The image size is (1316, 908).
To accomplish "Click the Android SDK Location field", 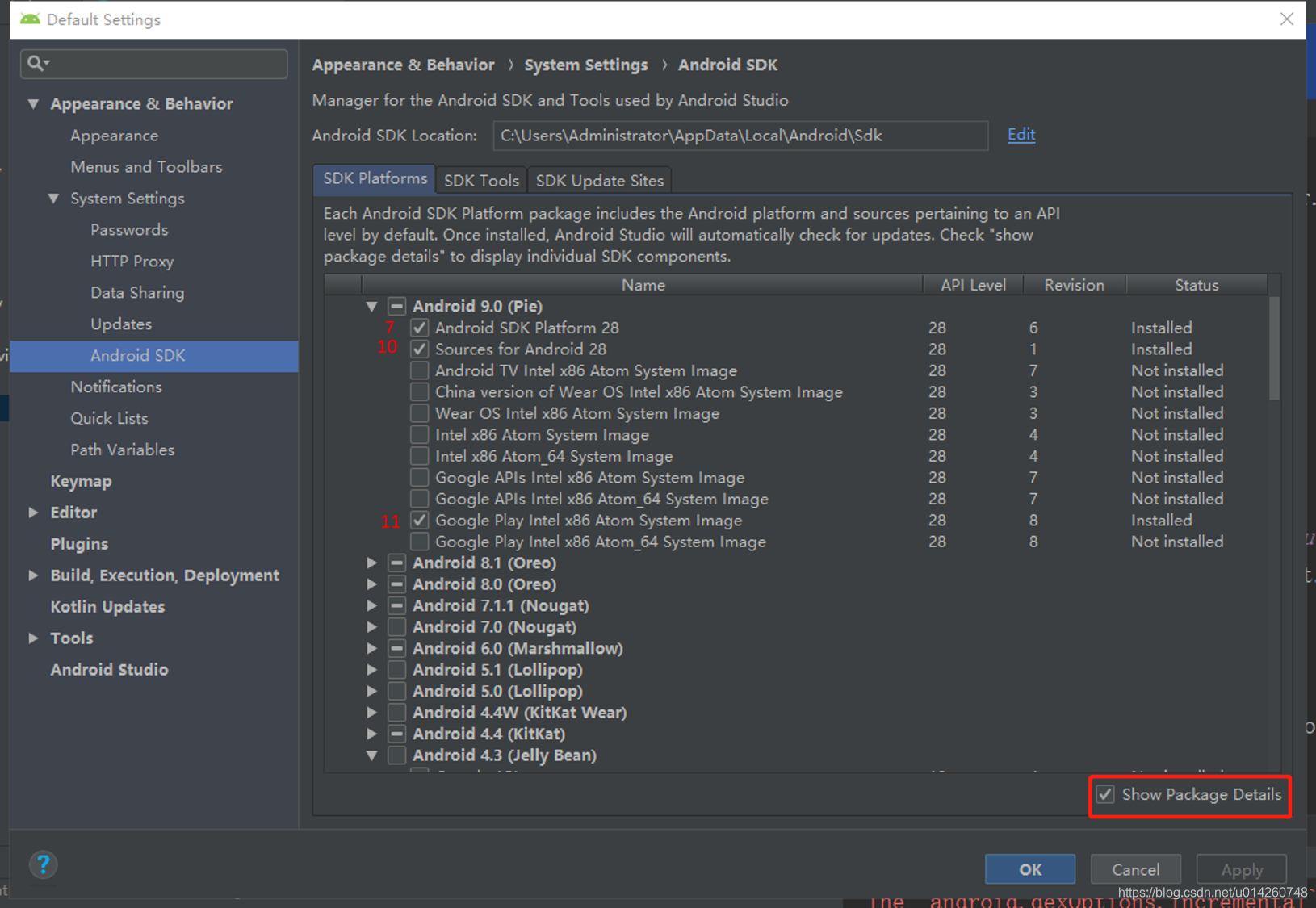I will 740,136.
